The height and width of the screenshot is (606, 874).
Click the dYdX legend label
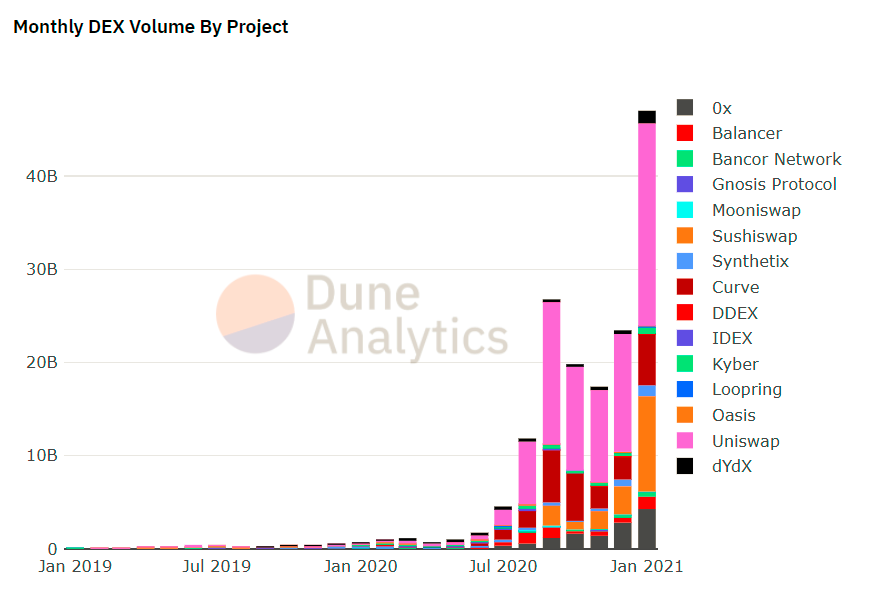pos(732,467)
